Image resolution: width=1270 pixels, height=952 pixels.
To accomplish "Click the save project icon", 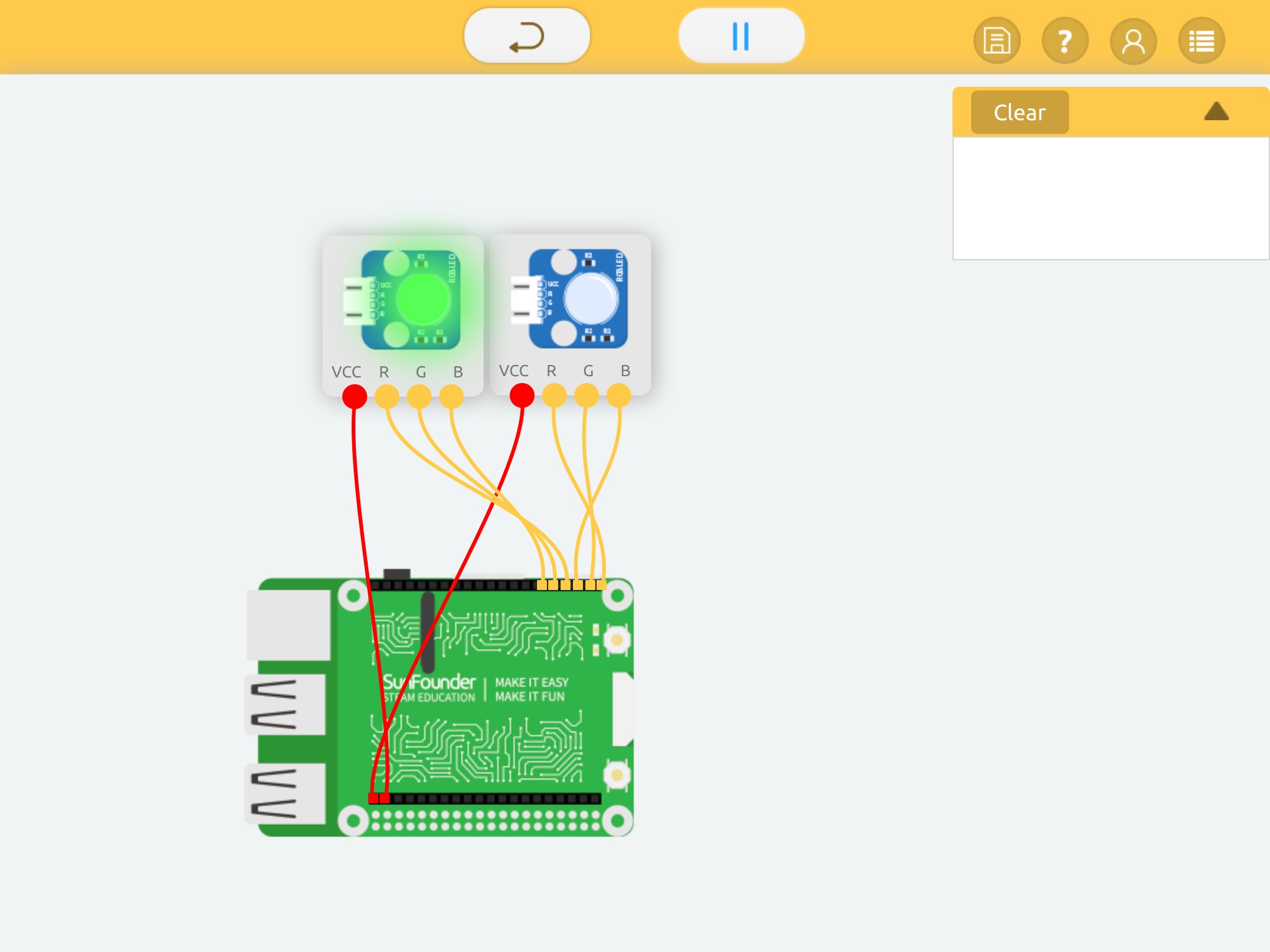I will [x=997, y=41].
